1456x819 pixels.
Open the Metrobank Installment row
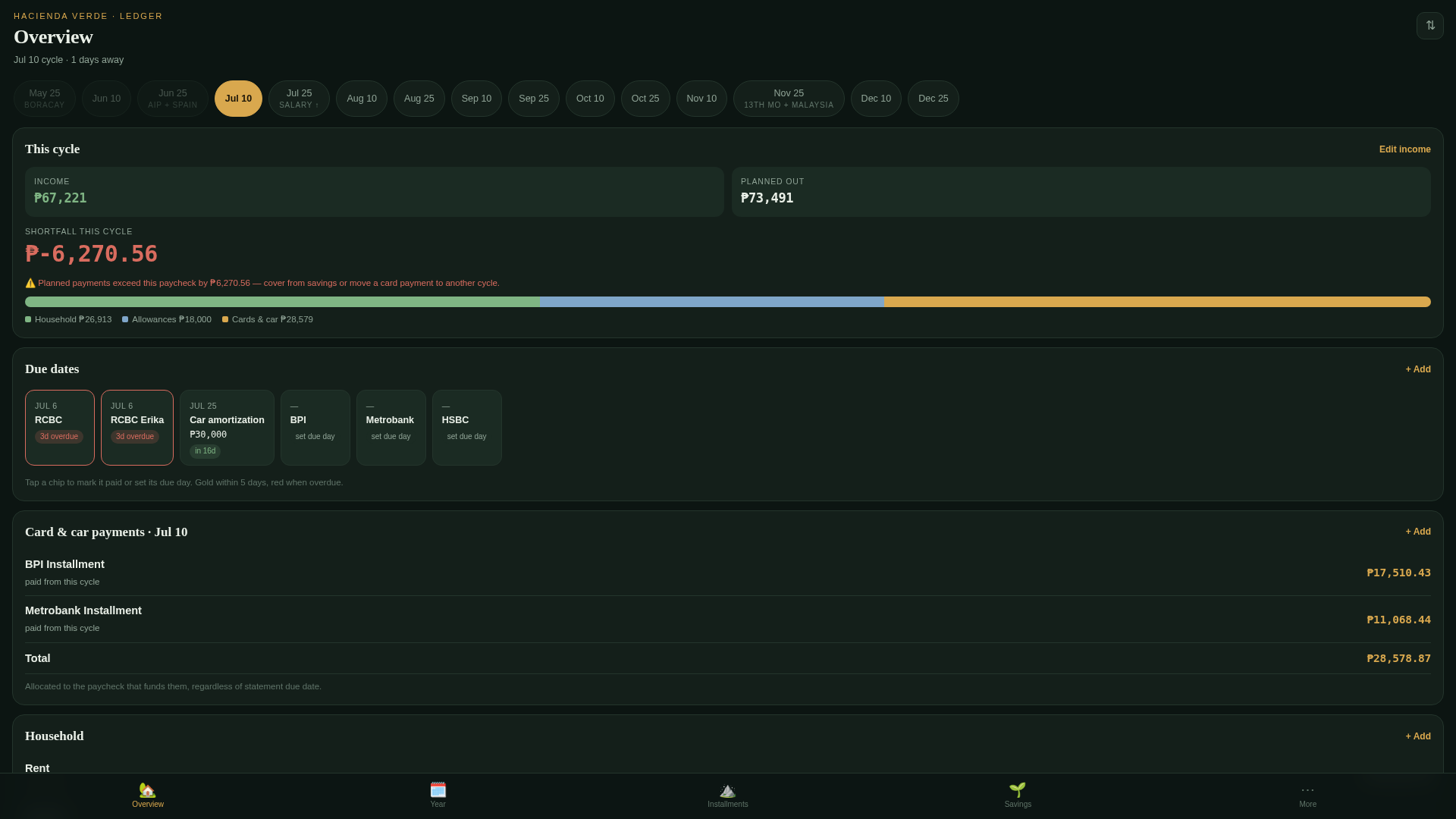point(728,620)
